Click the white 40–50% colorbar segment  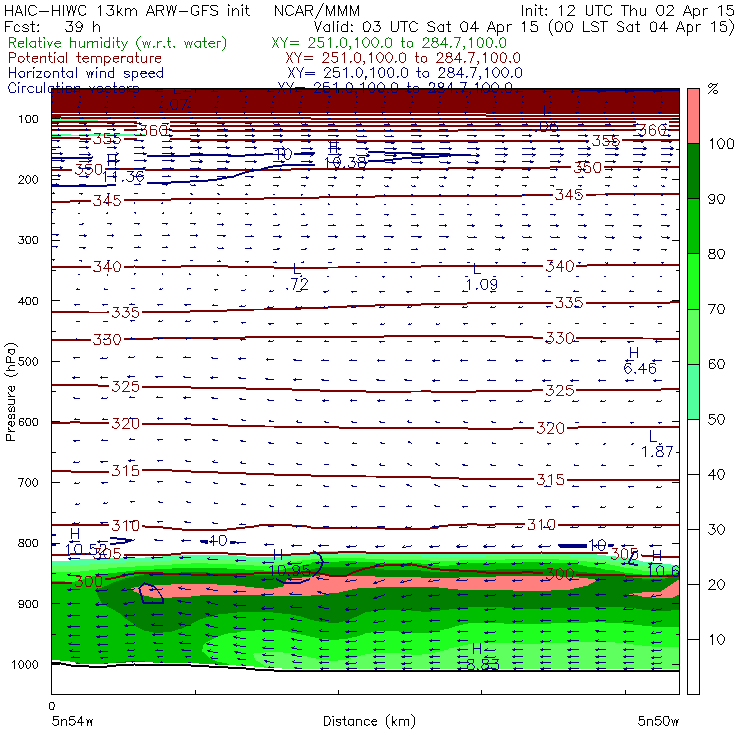(693, 447)
